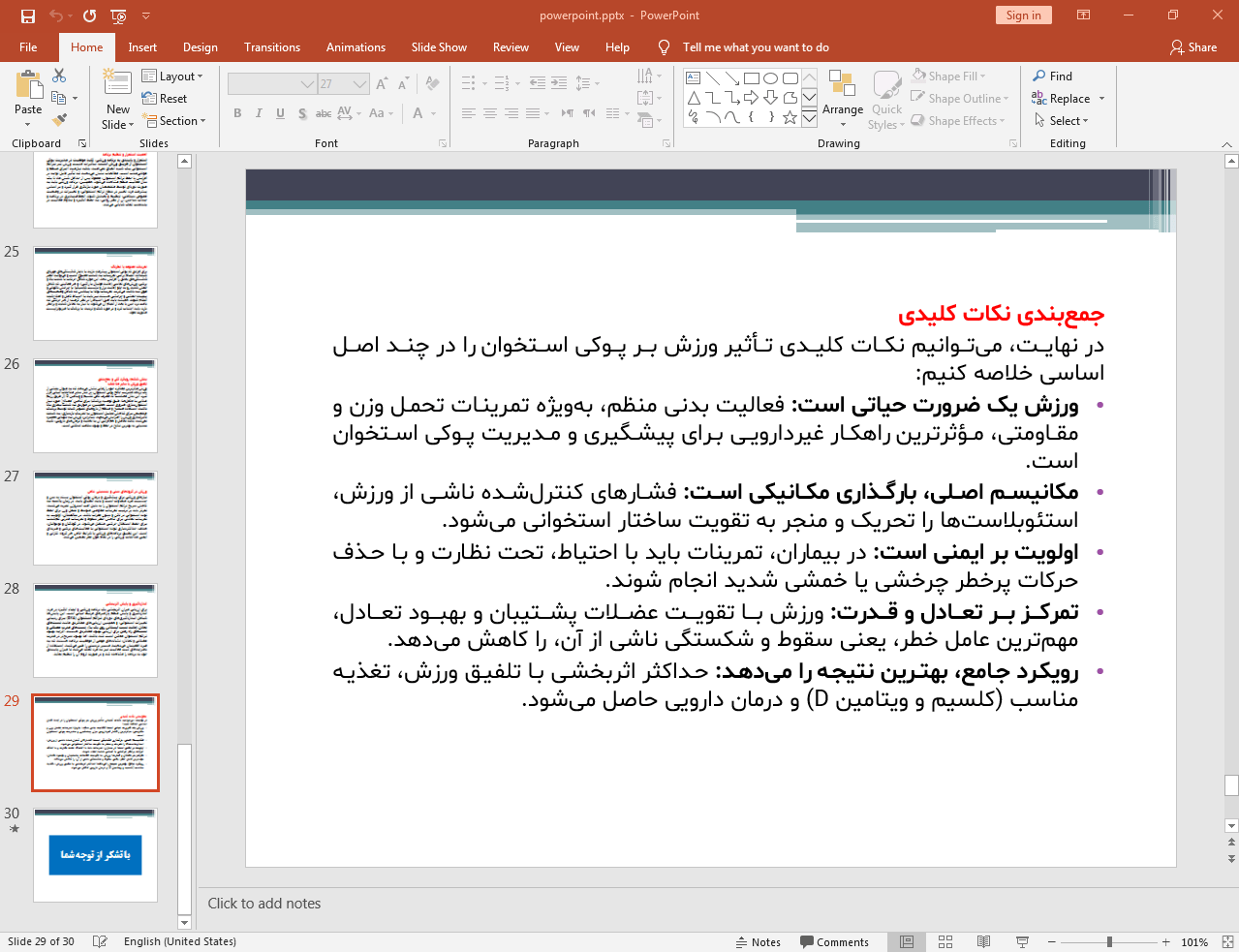Click the Format Painter icon
This screenshot has width=1239, height=952.
click(59, 120)
